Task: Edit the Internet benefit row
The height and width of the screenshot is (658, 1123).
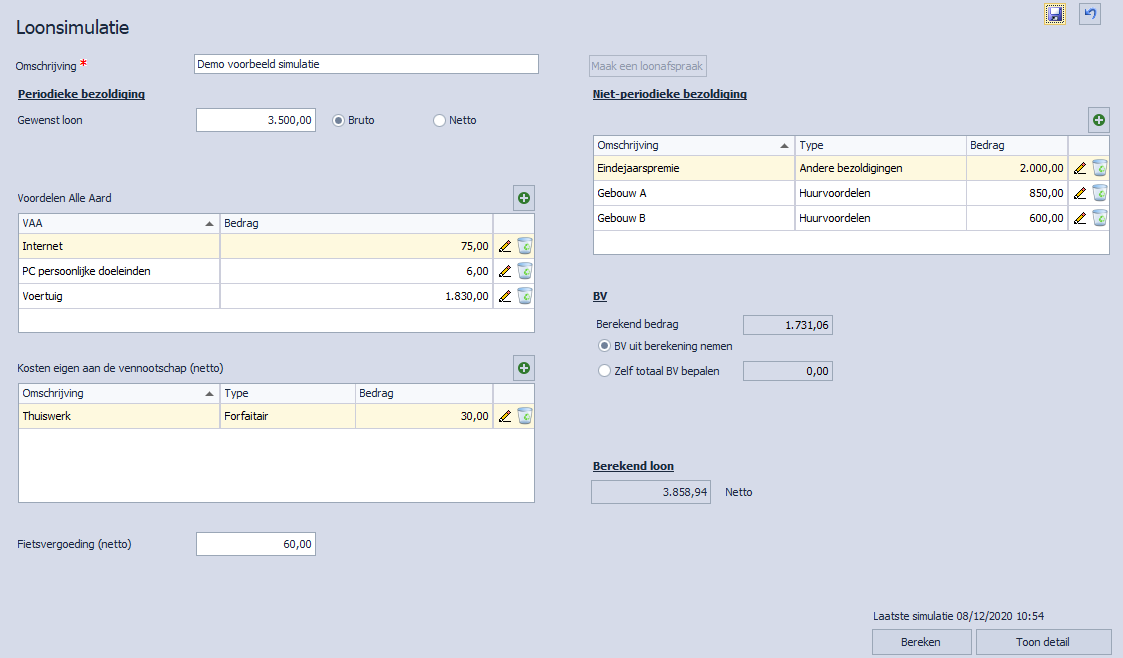Action: click(x=505, y=246)
